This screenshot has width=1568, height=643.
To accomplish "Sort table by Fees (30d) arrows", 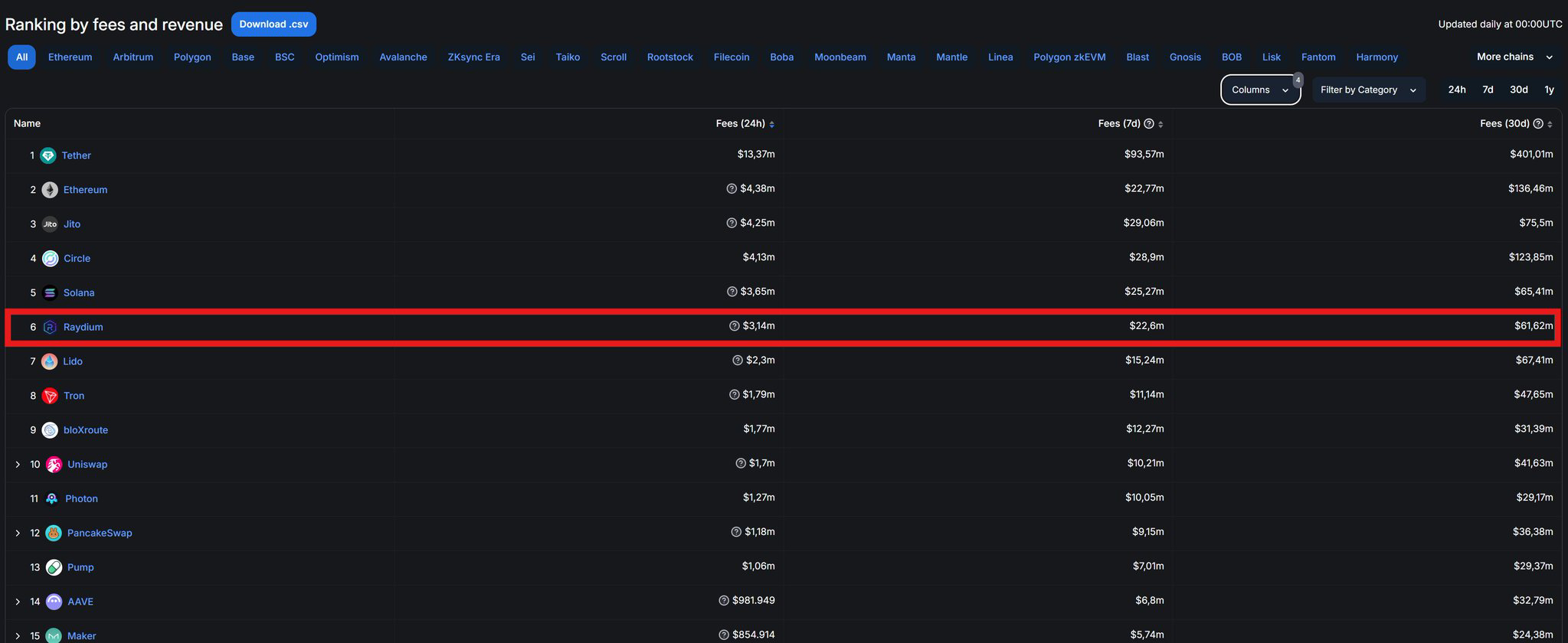I will [1550, 124].
